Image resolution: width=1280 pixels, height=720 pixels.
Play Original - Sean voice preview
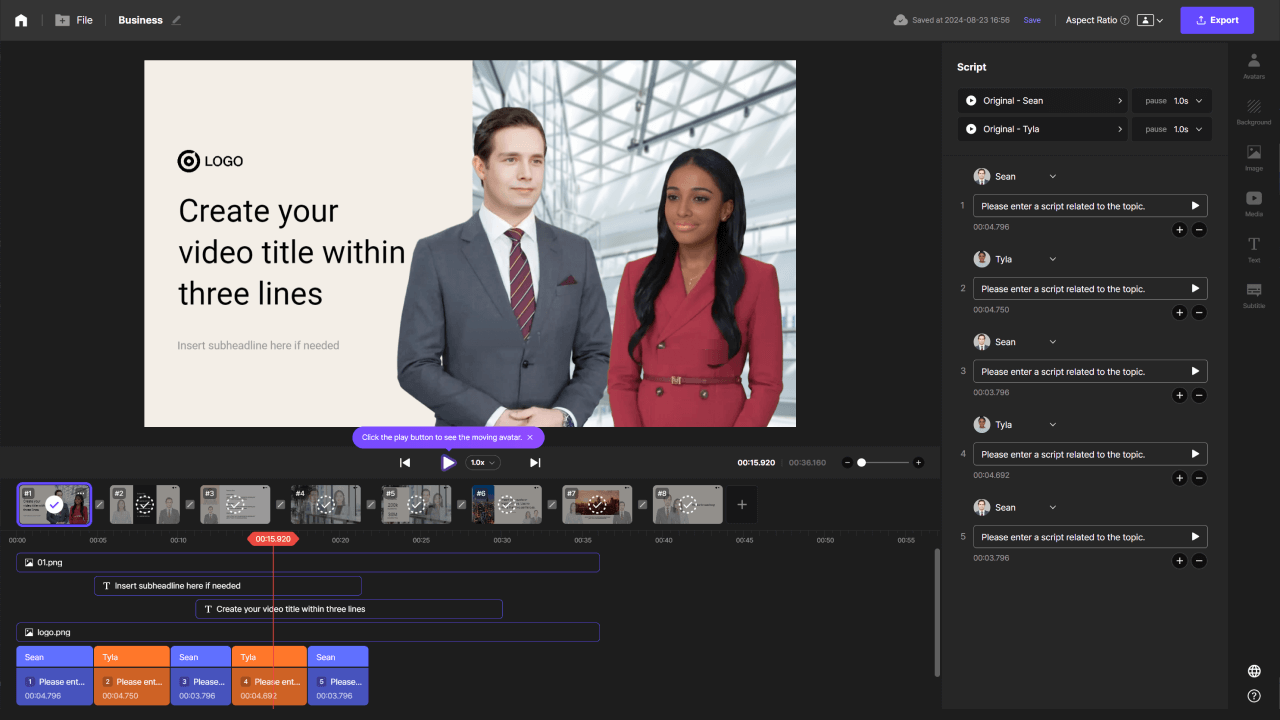coord(971,101)
